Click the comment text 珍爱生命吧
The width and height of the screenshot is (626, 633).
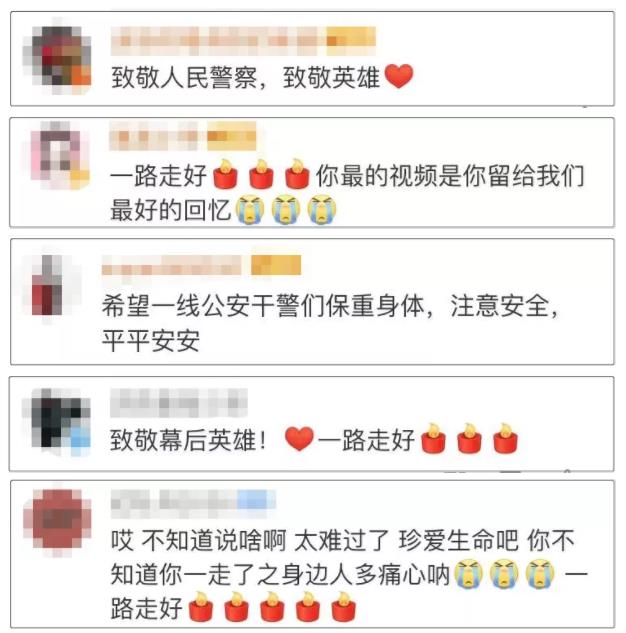click(459, 541)
